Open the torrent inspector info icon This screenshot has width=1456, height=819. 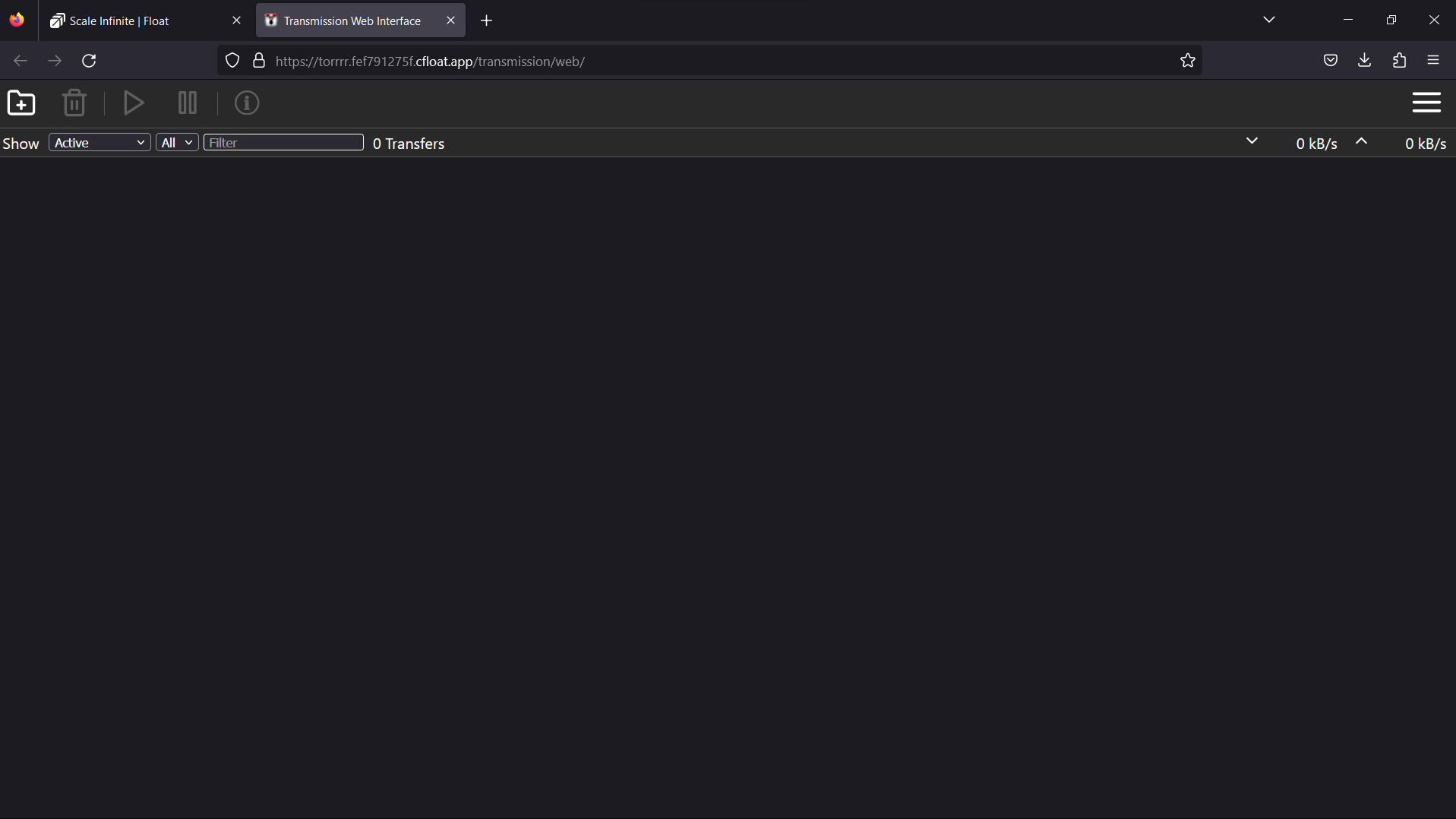[247, 103]
